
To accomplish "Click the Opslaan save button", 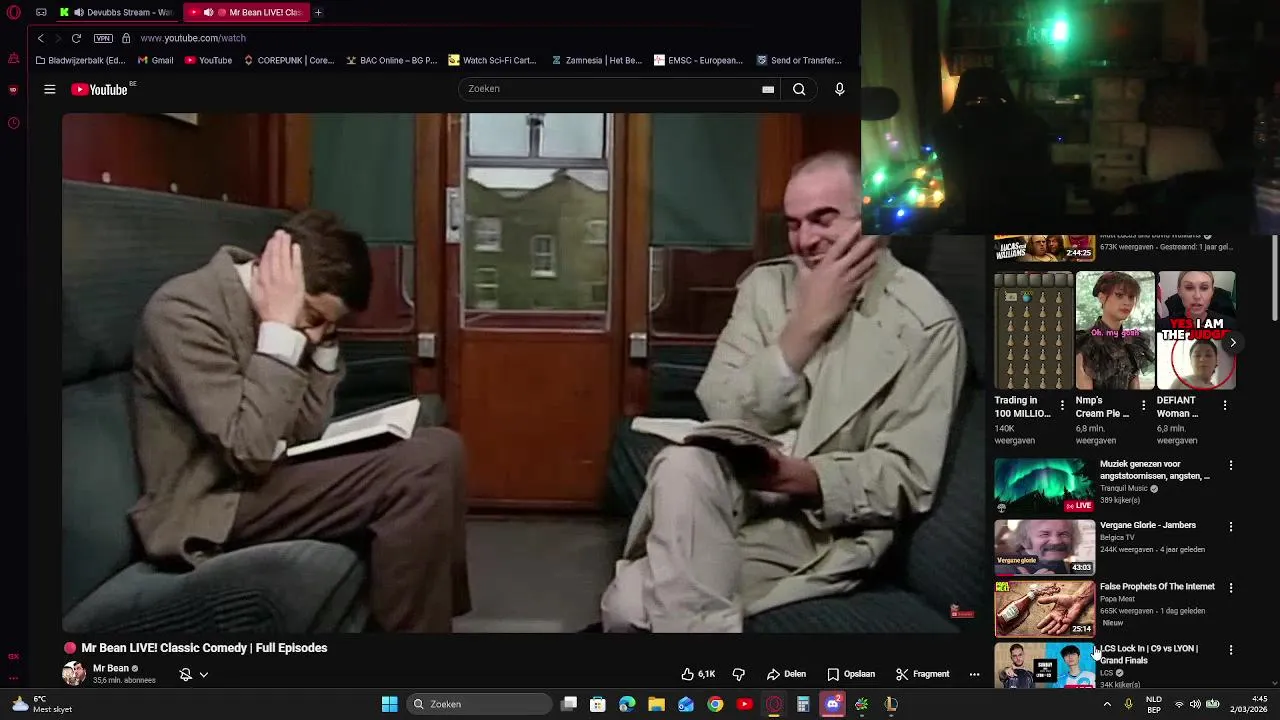I will (851, 674).
